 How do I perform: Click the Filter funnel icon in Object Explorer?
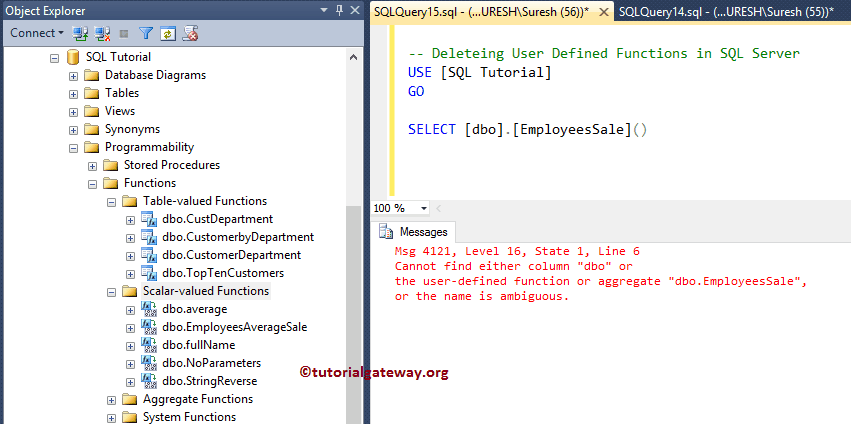(x=146, y=34)
